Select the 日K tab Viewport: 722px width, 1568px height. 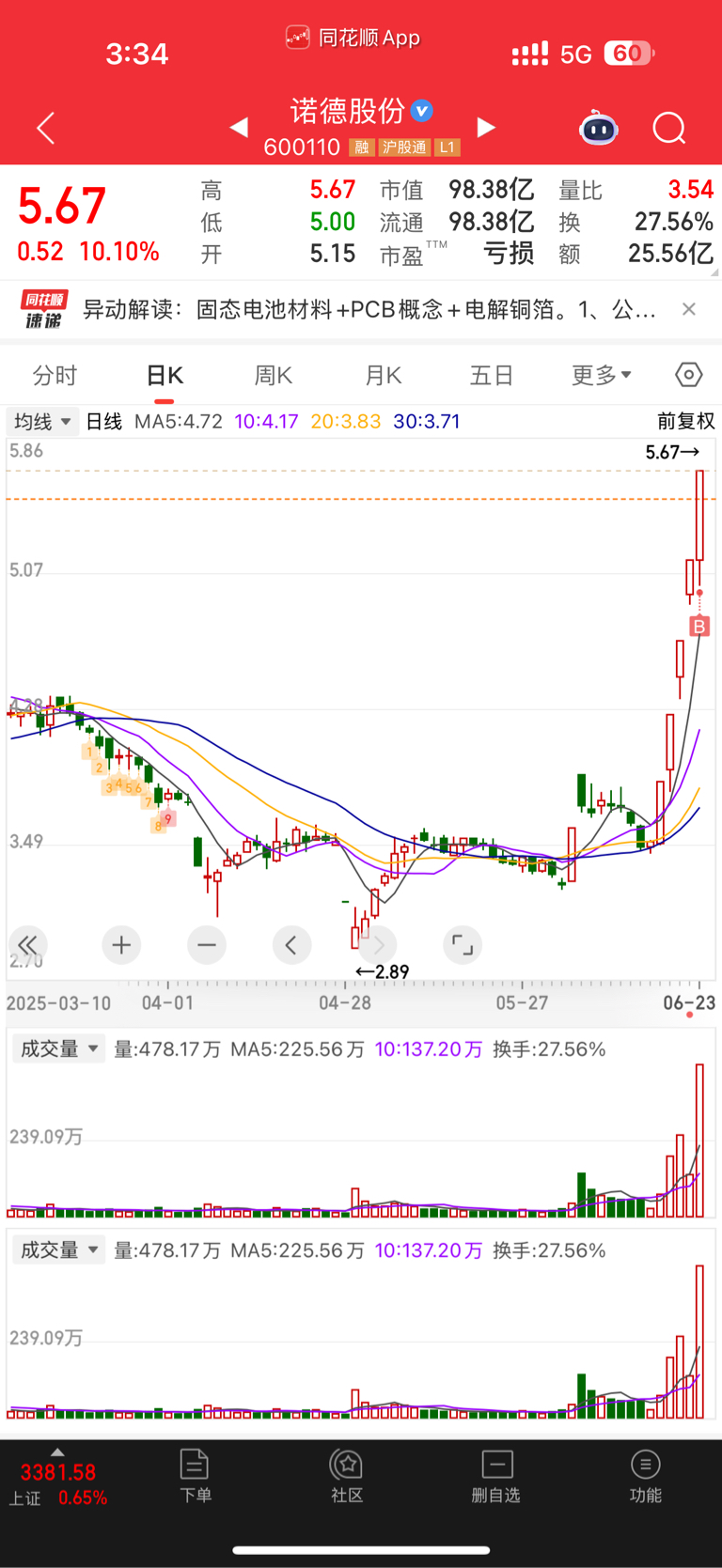[165, 376]
